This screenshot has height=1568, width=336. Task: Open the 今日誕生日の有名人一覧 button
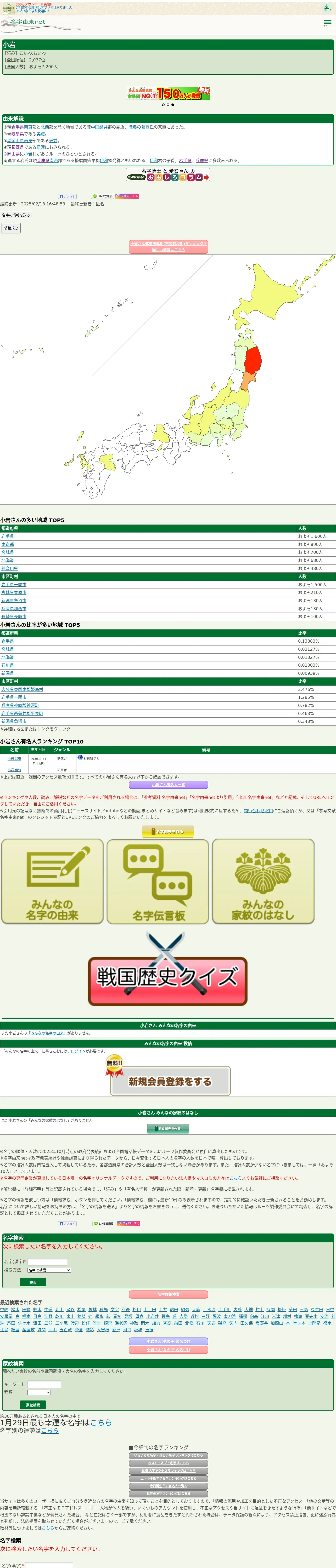tap(168, 1486)
